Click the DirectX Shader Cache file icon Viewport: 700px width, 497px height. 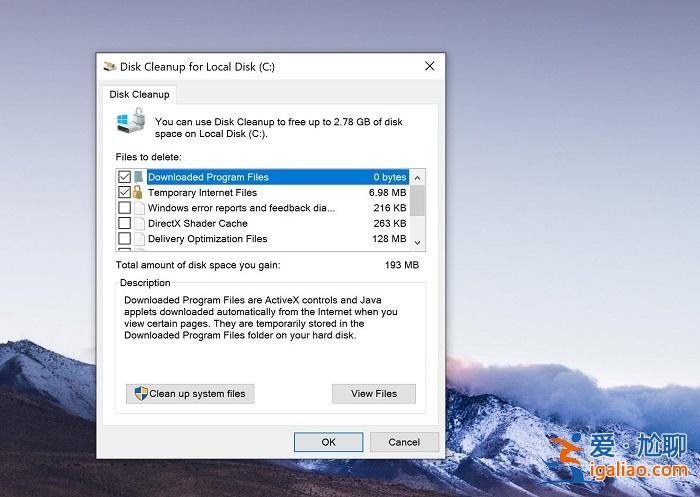(139, 223)
